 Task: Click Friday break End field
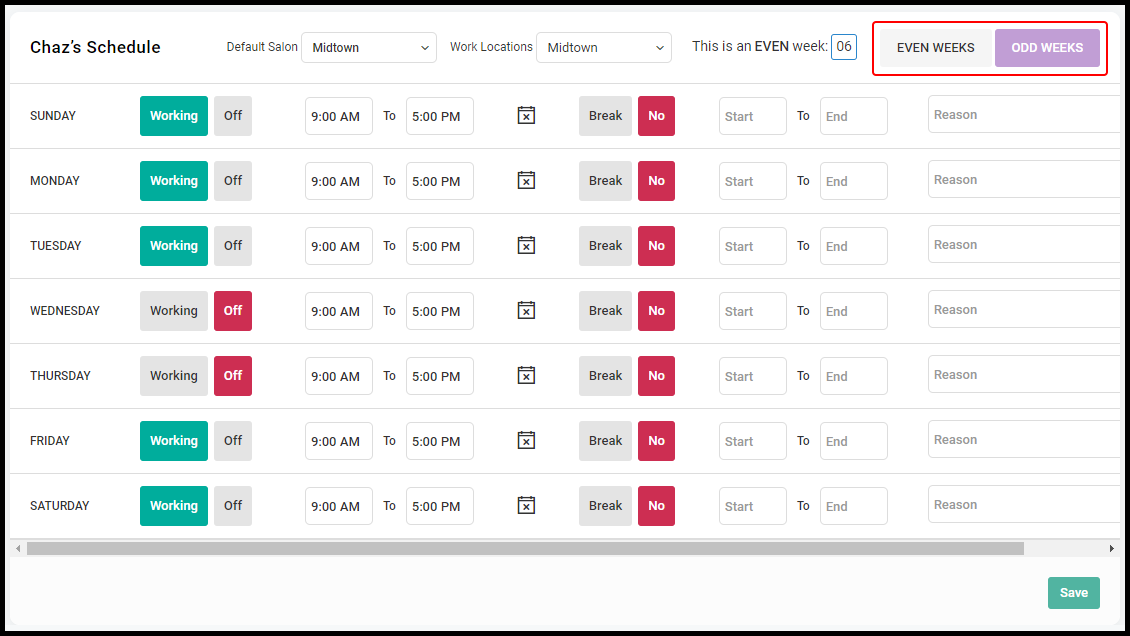pyautogui.click(x=854, y=441)
